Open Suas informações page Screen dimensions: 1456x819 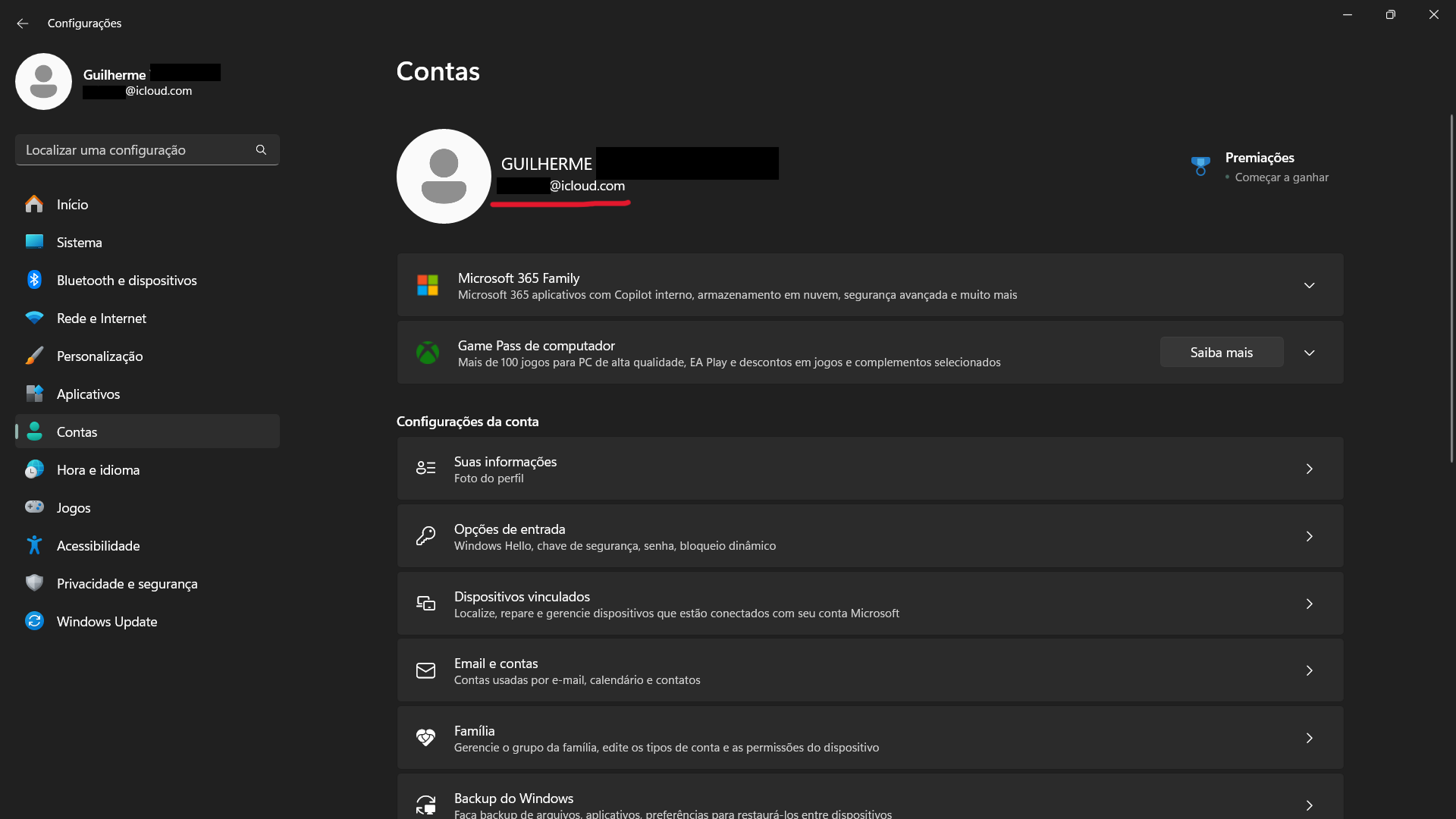(x=870, y=469)
